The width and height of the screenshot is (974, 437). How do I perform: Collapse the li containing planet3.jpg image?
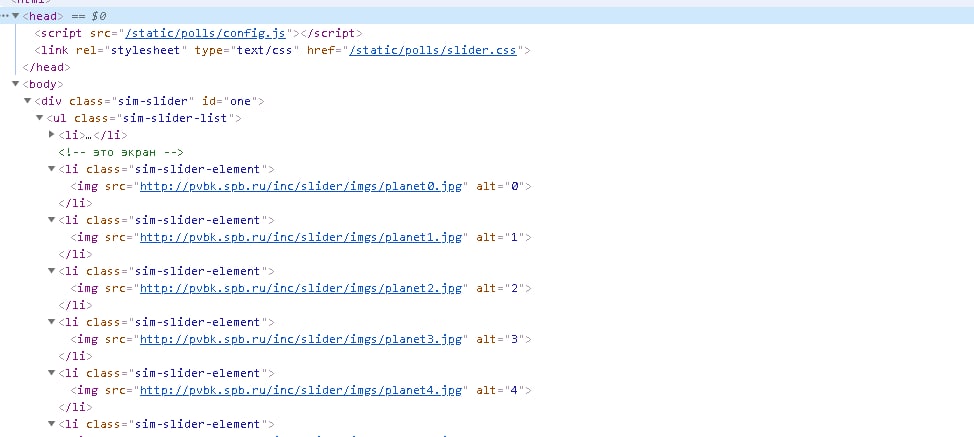[x=52, y=321]
